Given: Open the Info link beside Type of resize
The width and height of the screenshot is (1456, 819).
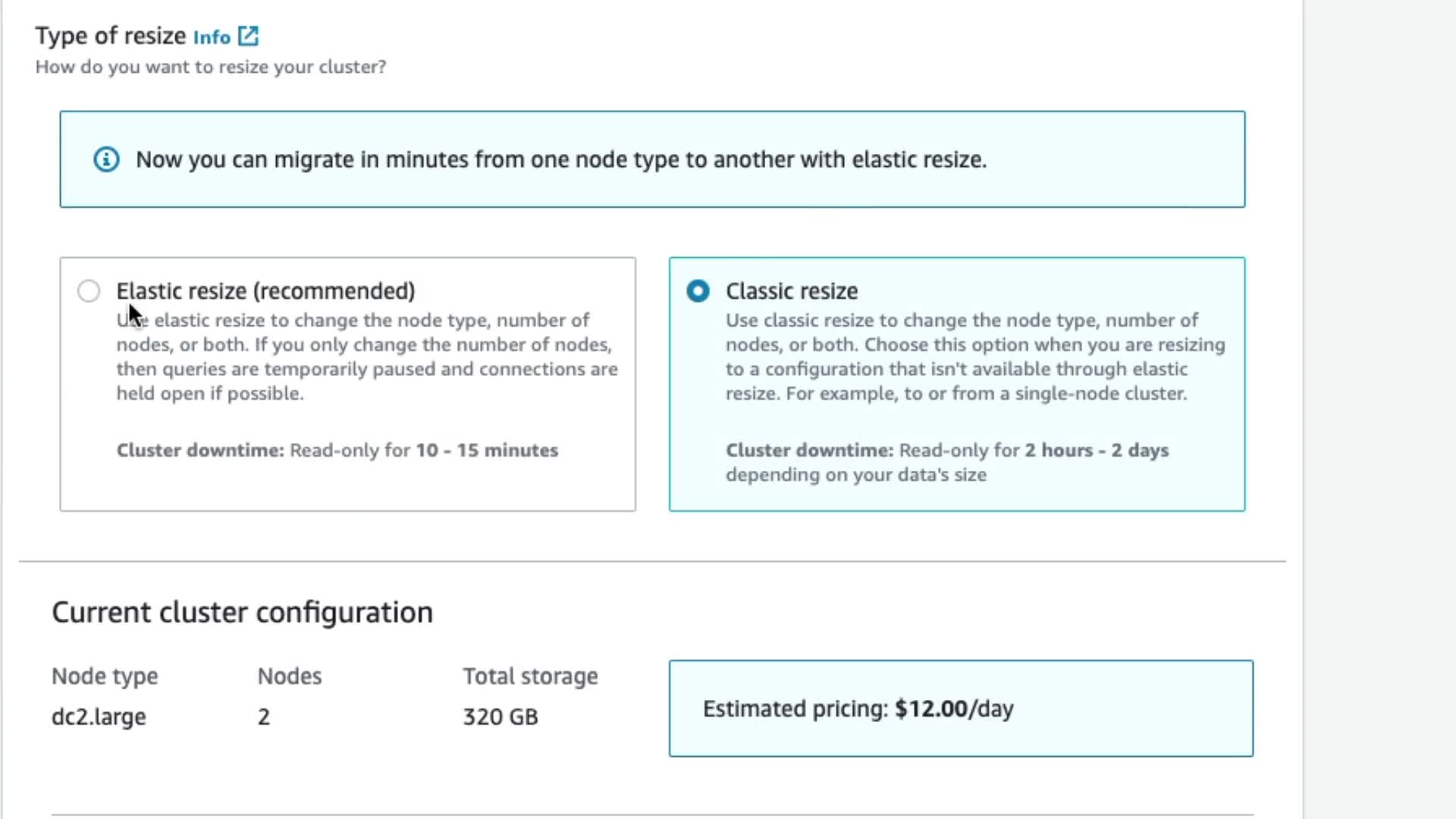Looking at the screenshot, I should (x=212, y=37).
